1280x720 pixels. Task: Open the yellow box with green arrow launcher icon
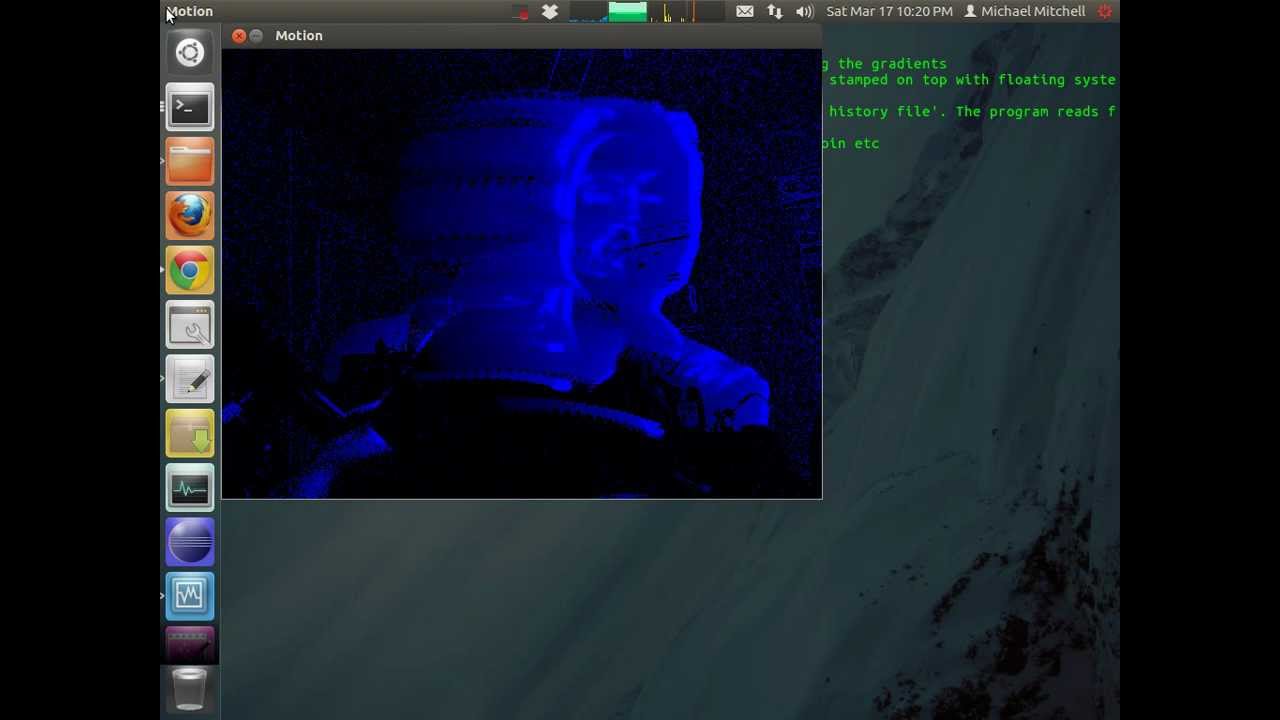[x=190, y=434]
